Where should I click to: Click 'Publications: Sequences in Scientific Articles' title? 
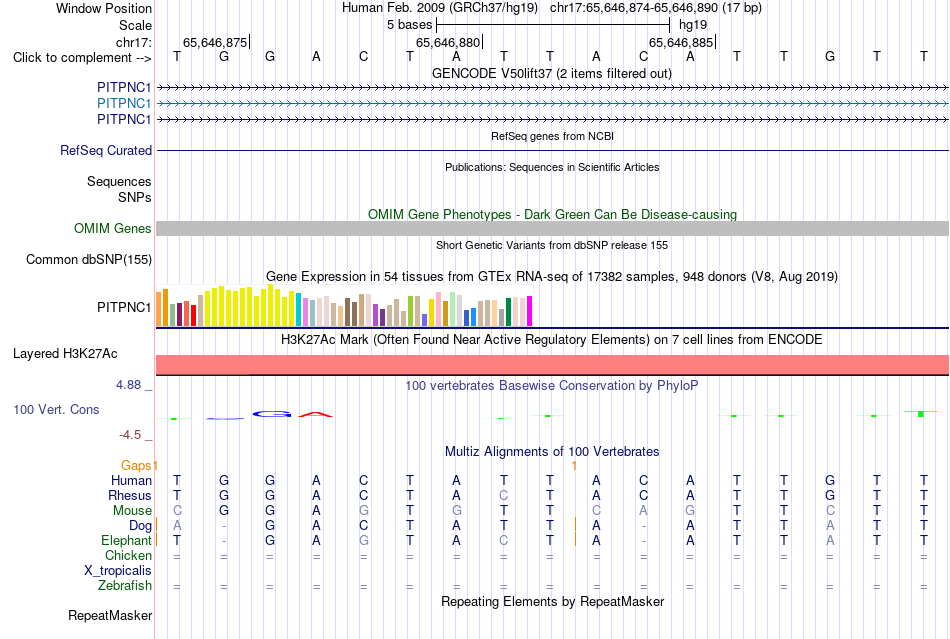[552, 167]
